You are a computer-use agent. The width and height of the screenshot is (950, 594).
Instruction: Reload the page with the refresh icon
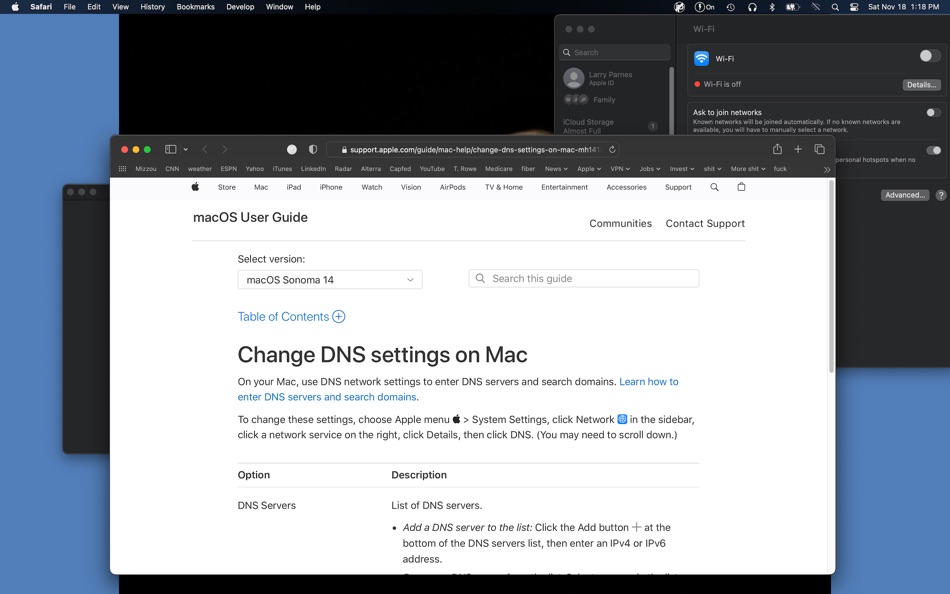point(612,149)
